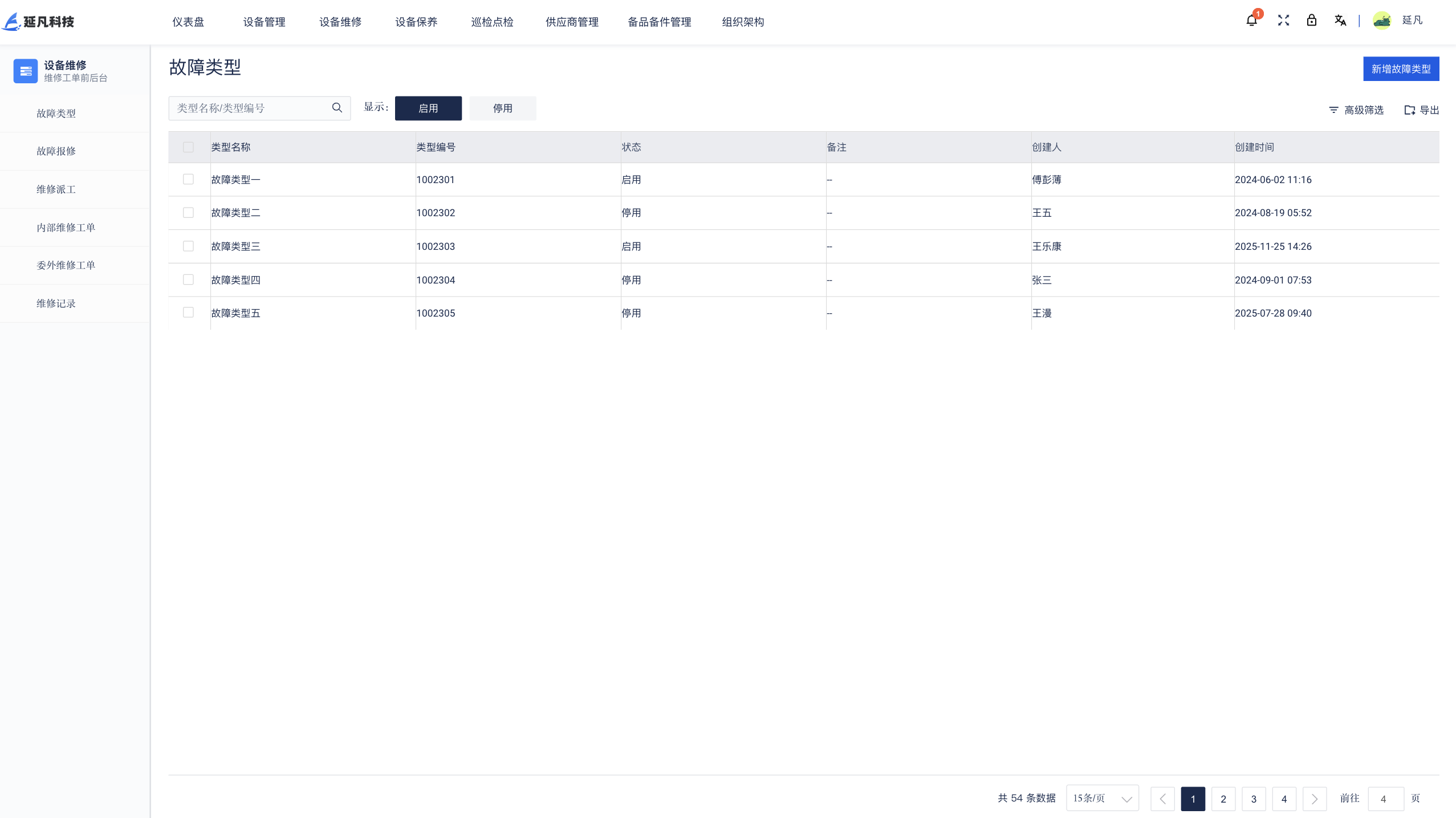Screen dimensions: 1456x818
Task: Open advanced filter (高级筛选) icon
Action: [x=1333, y=110]
